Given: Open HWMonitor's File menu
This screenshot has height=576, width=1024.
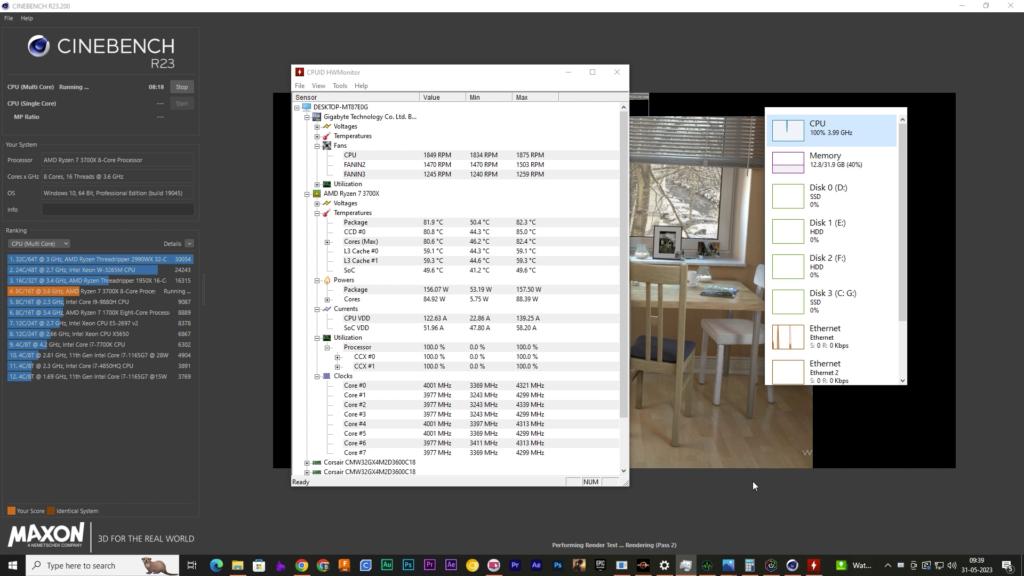Looking at the screenshot, I should pyautogui.click(x=300, y=86).
